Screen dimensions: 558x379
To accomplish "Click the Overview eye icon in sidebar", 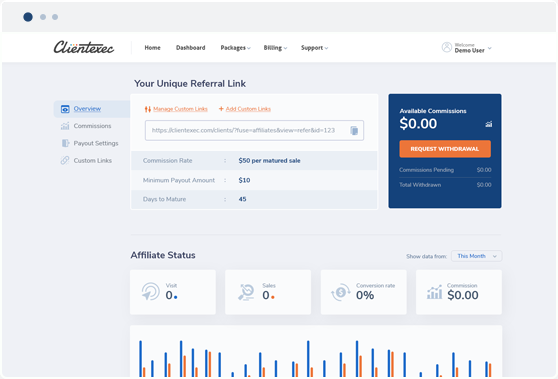I will [x=65, y=109].
